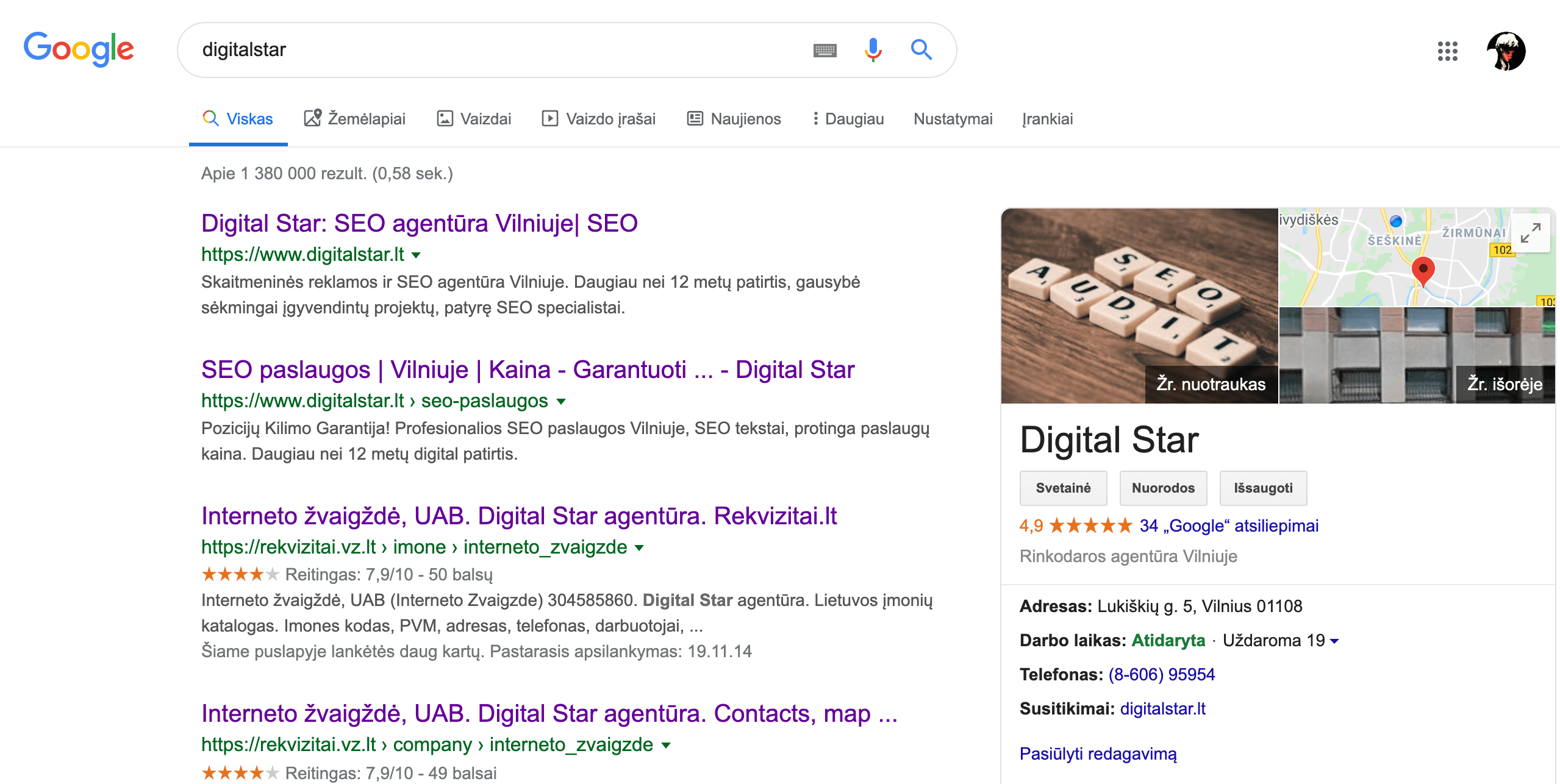
Task: Click the map thumbnail of Vilnius
Action: pos(1416,257)
